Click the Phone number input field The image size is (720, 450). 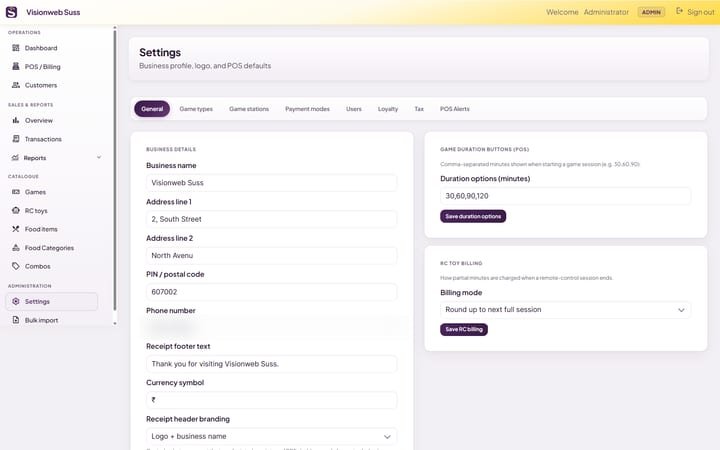tap(271, 327)
